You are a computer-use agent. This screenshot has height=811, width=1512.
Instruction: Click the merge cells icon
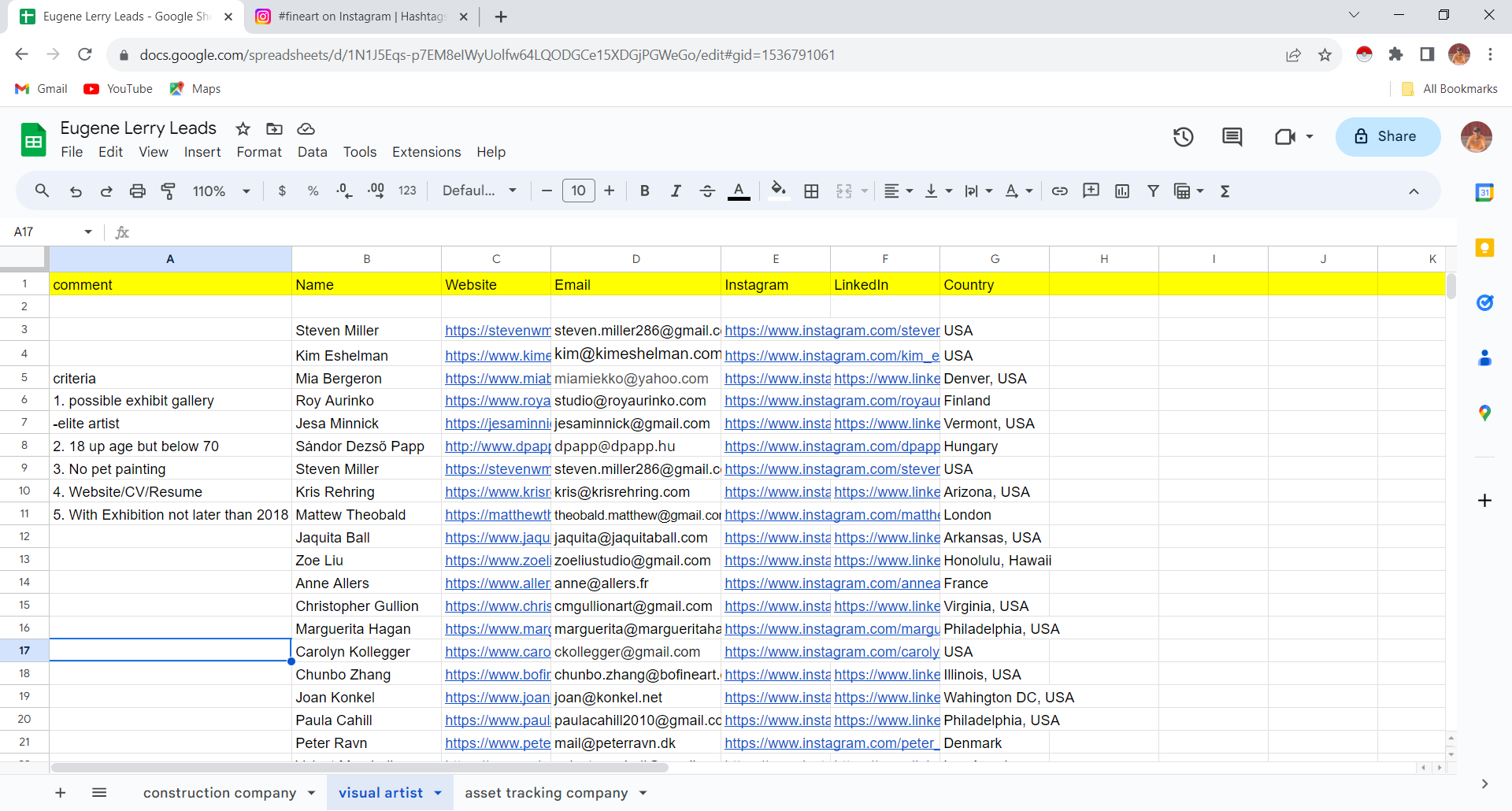click(844, 191)
